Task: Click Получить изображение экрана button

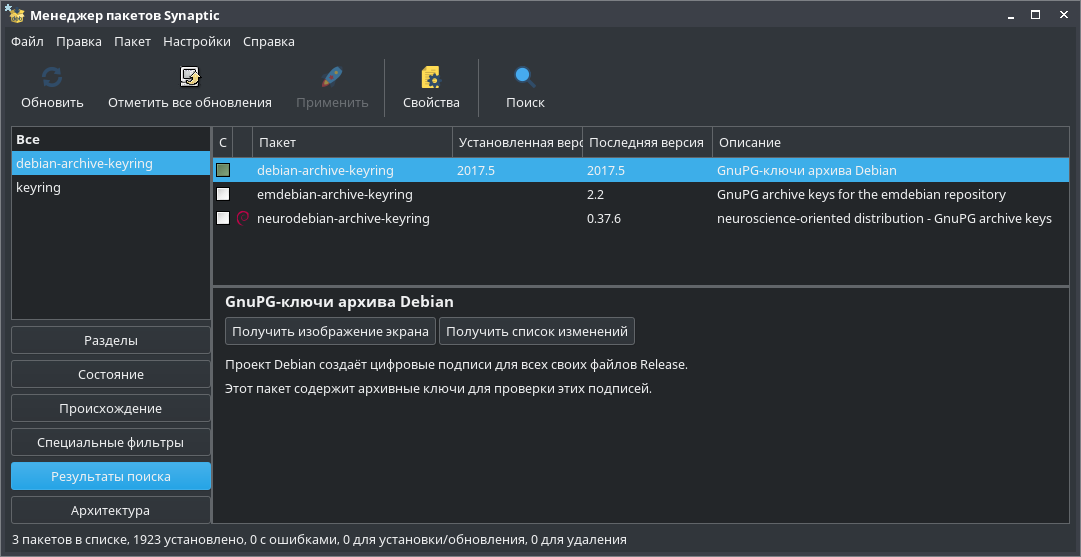Action: 330,331
